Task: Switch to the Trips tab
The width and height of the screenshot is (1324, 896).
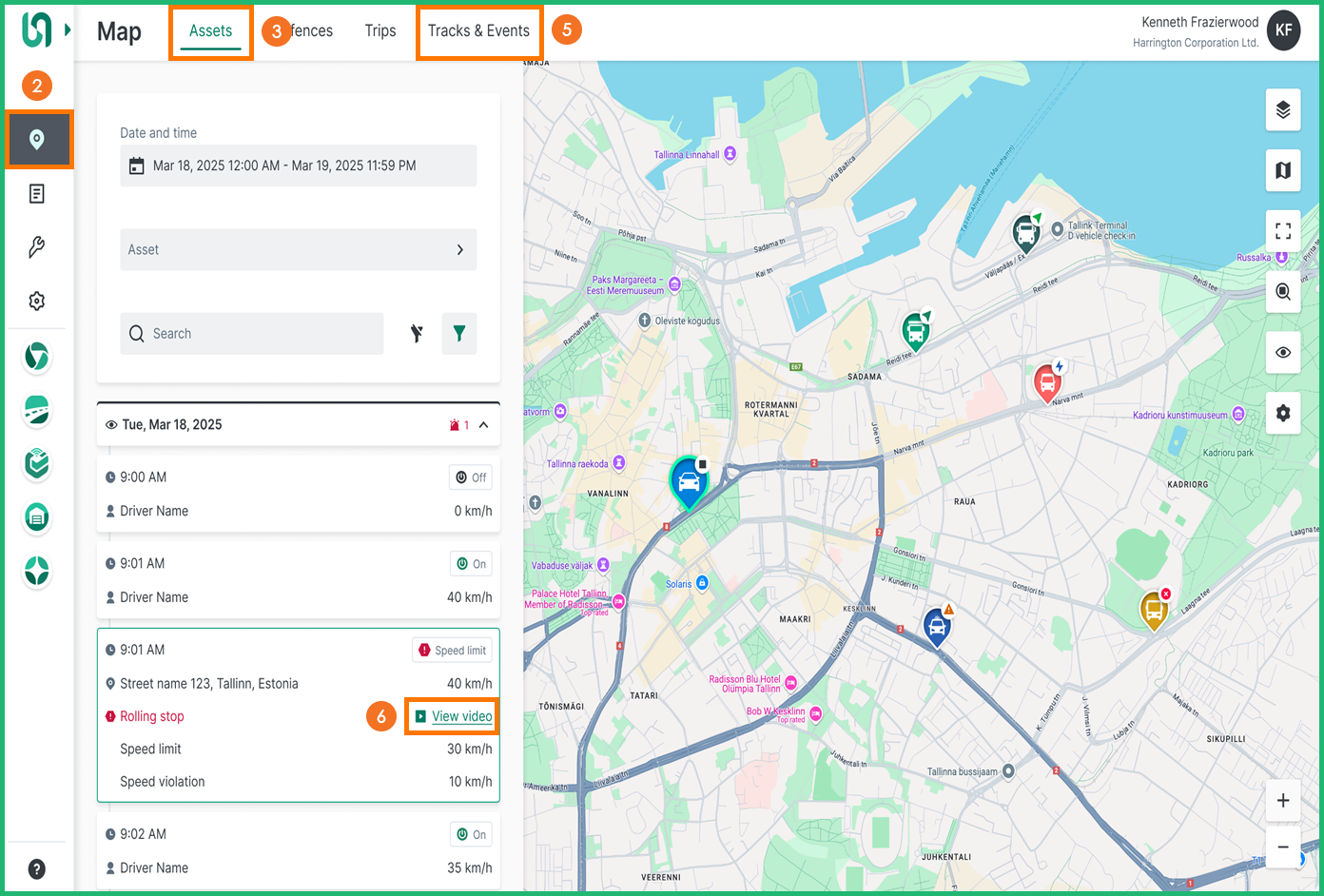Action: point(380,31)
